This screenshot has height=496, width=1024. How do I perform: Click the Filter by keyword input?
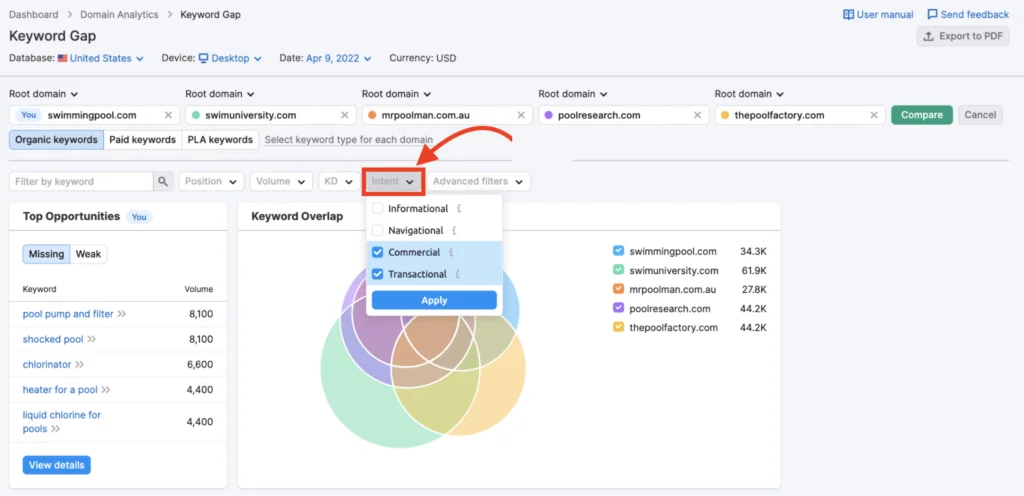[81, 181]
